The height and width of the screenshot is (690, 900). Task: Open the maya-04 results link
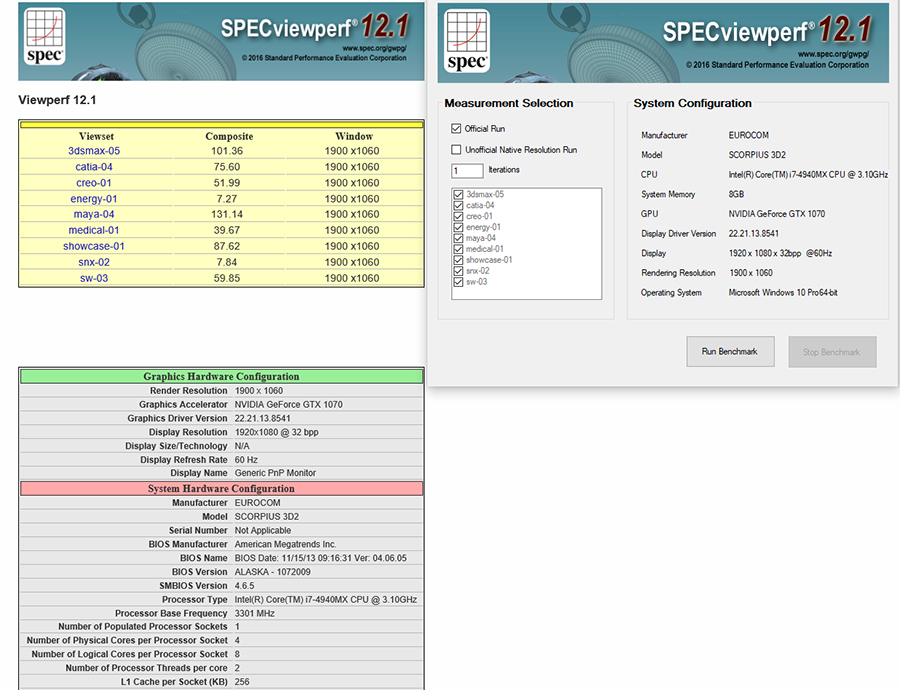point(94,214)
